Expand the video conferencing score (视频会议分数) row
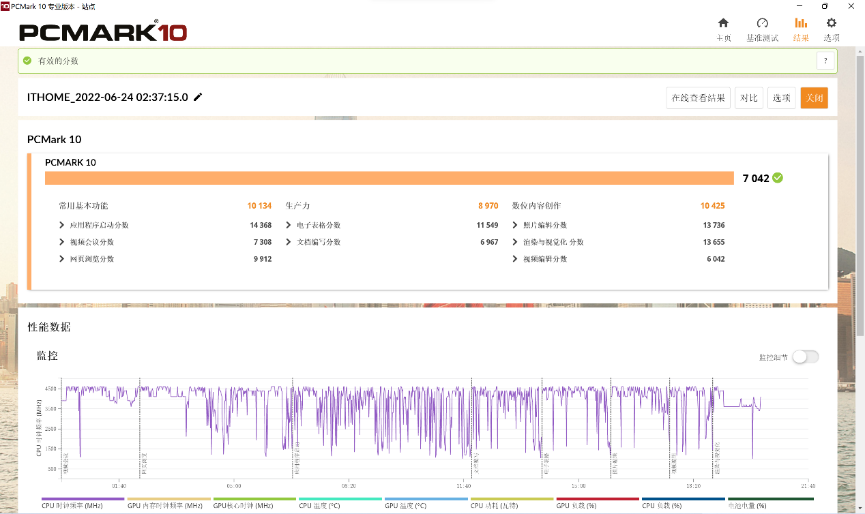 click(63, 242)
